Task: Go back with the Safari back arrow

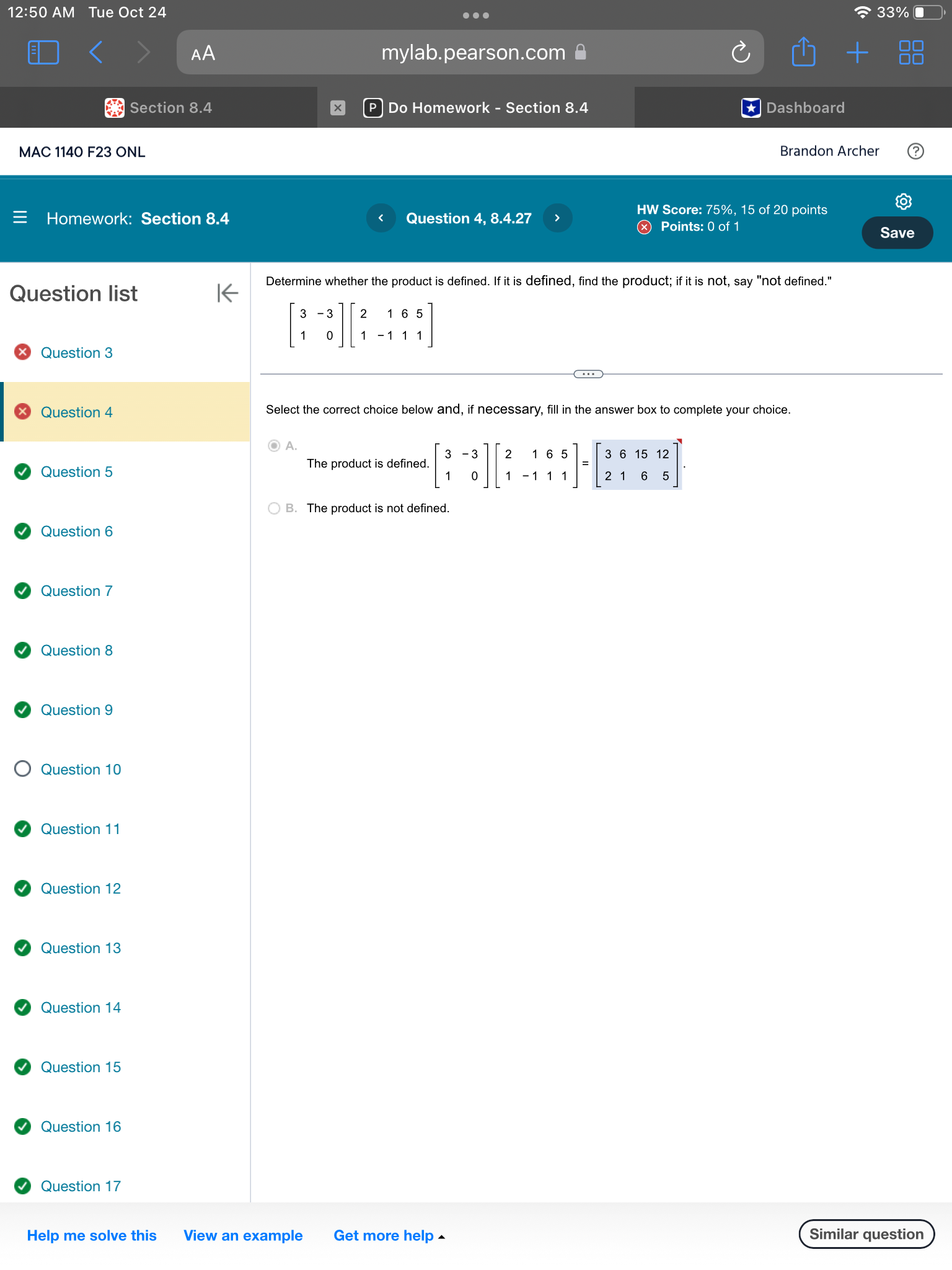Action: pos(96,53)
